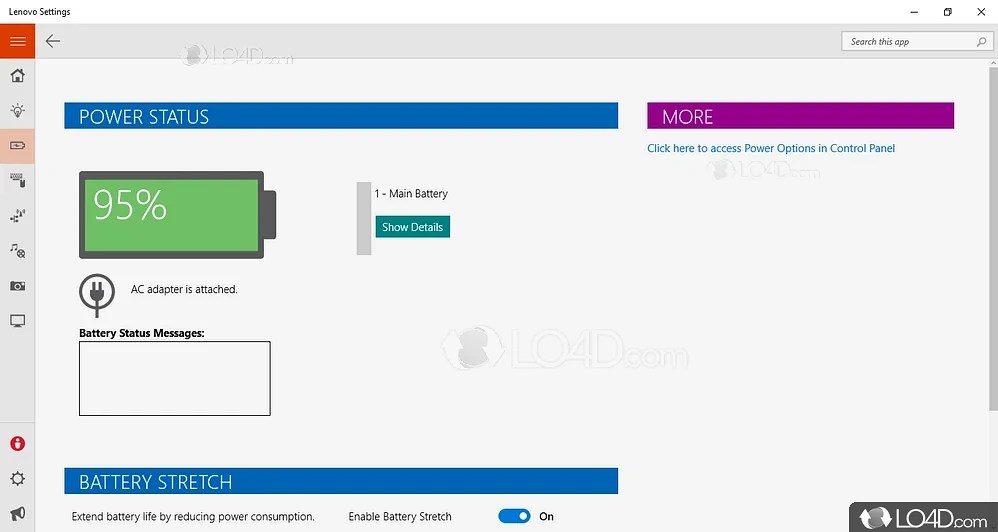Image resolution: width=998 pixels, height=532 pixels.
Task: Open Power Options in Control Panel link
Action: pyautogui.click(x=771, y=148)
